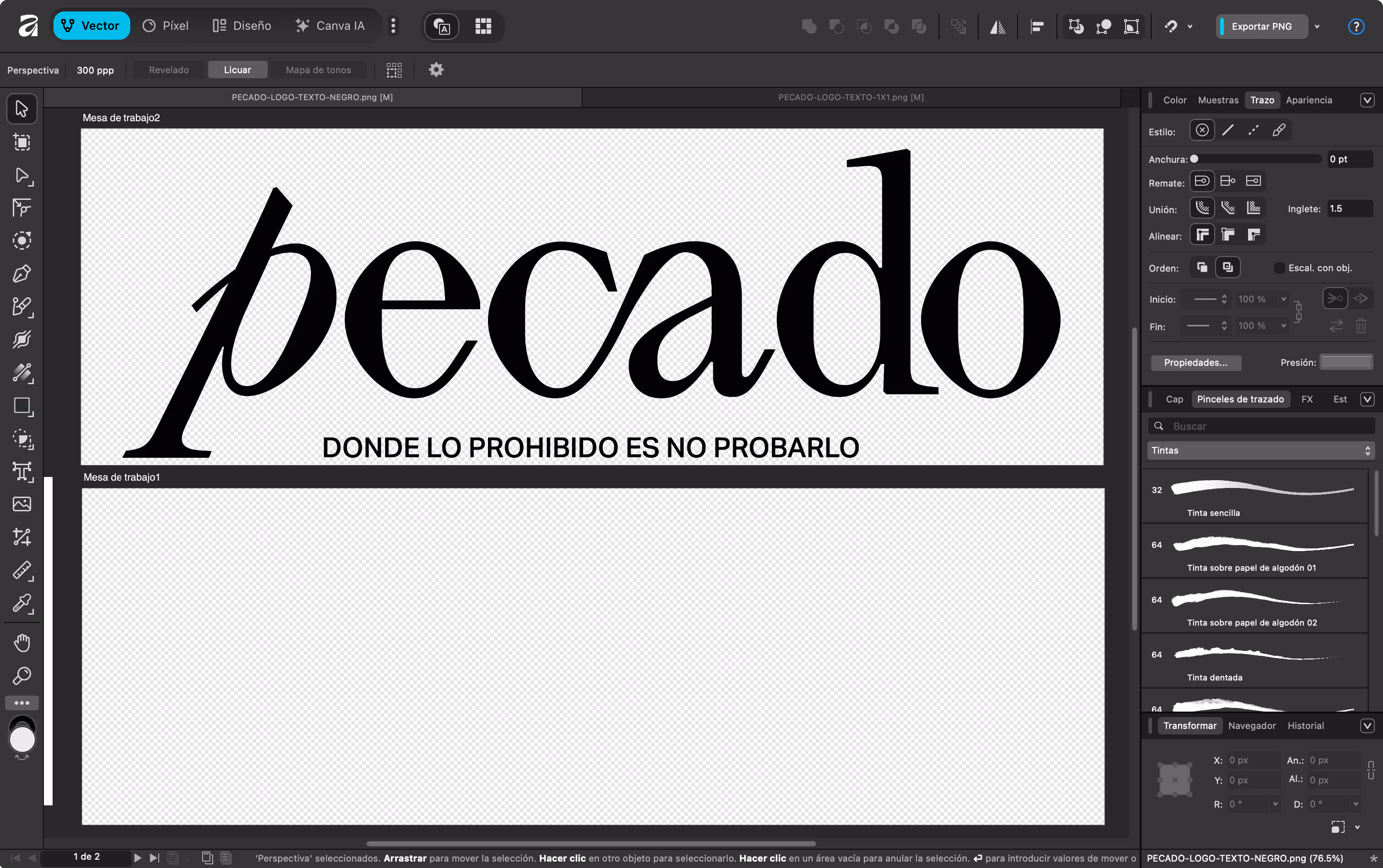
Task: Select the Vector Brush tool
Action: pos(22,306)
